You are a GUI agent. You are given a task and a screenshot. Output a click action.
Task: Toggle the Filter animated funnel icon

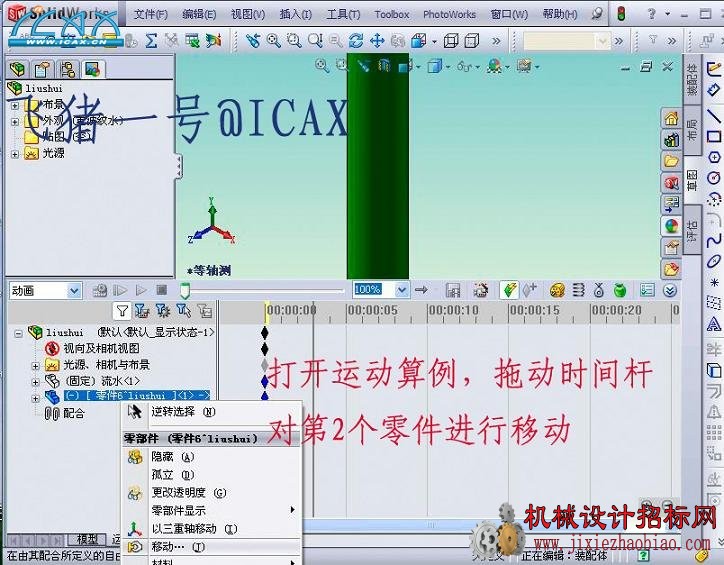pos(142,311)
